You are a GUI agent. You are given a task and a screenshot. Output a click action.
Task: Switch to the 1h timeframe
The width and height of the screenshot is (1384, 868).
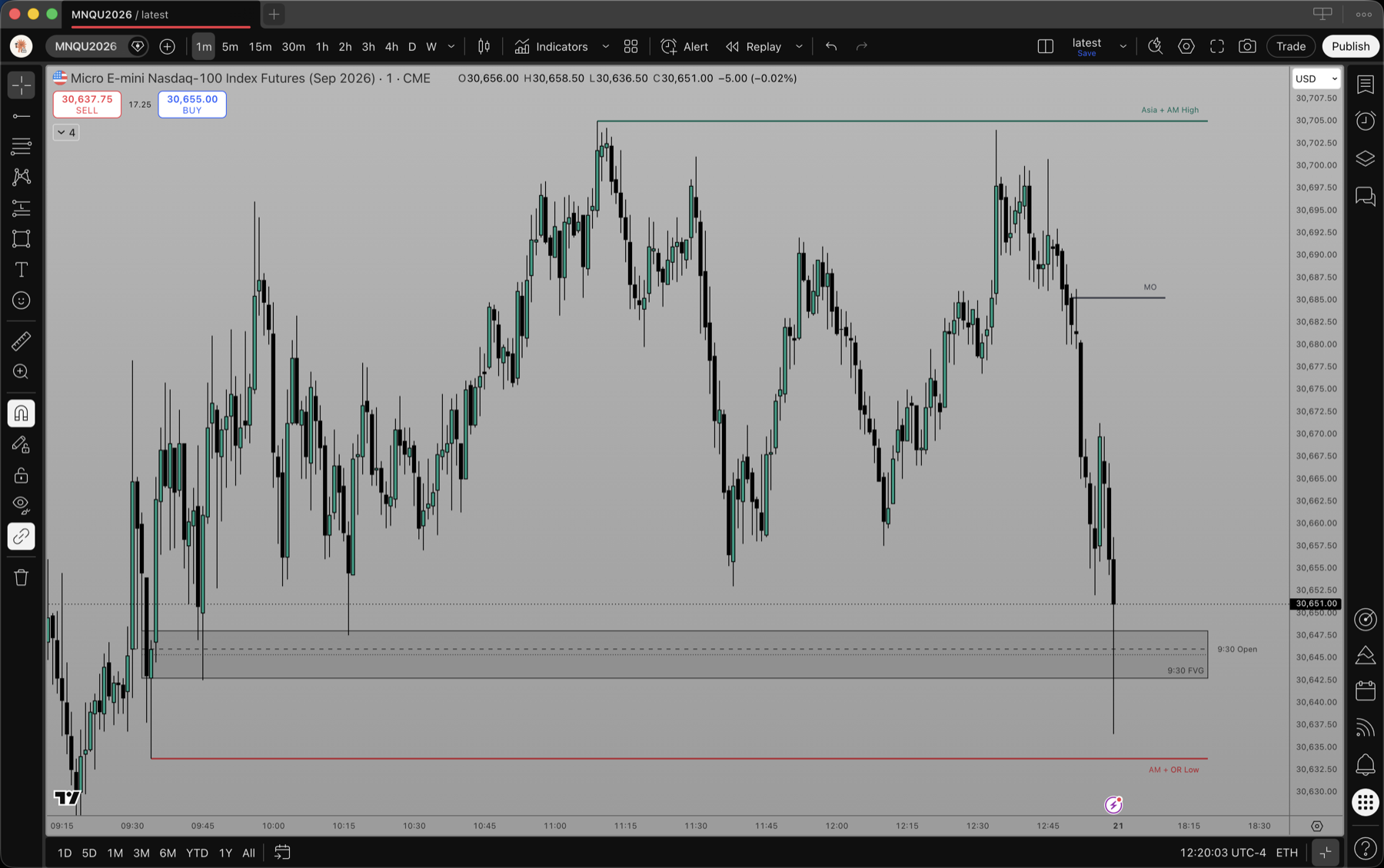pos(322,47)
